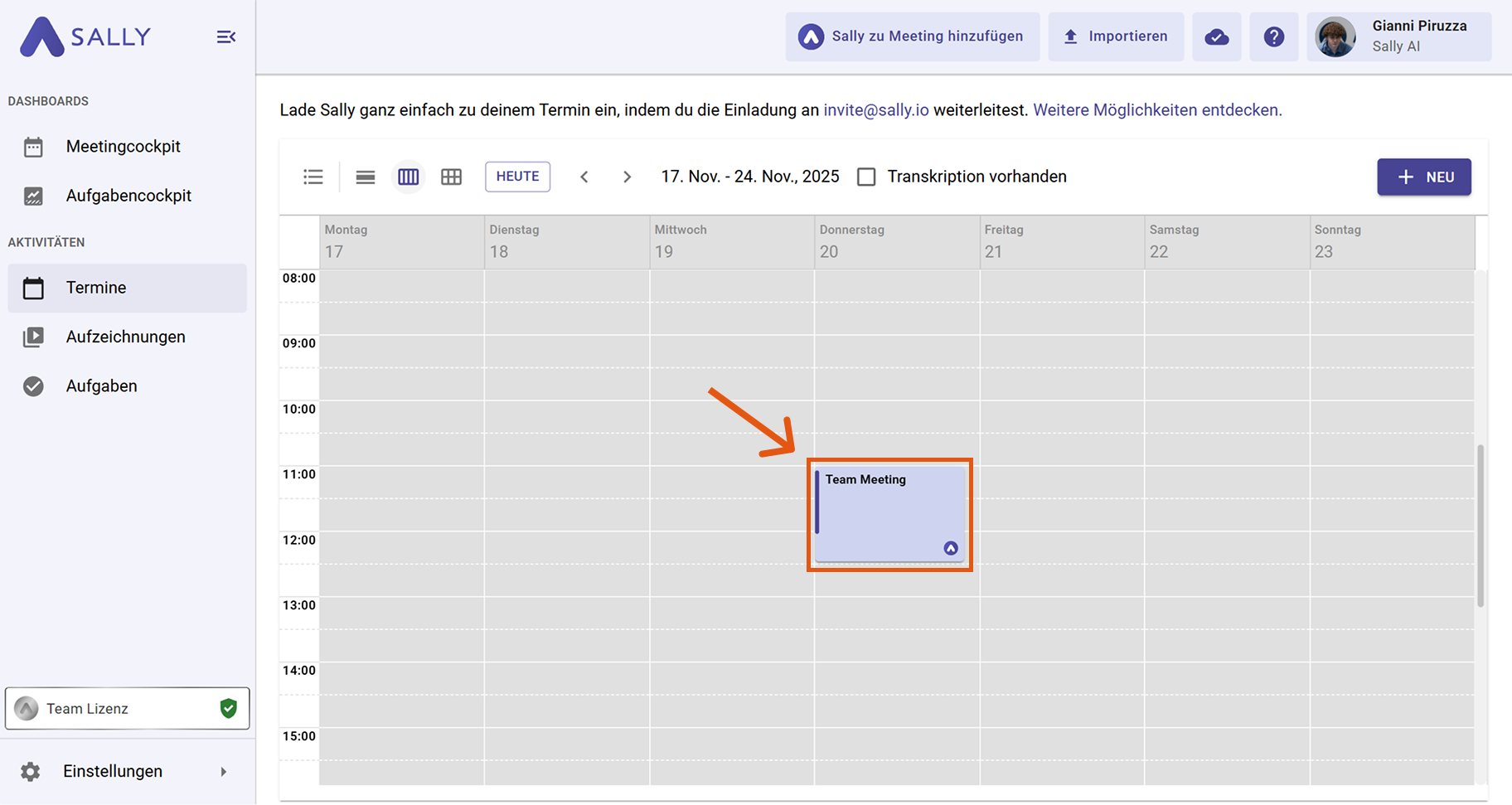This screenshot has height=805, width=1512.
Task: Click the Sally icon in Team Meeting
Action: (951, 548)
